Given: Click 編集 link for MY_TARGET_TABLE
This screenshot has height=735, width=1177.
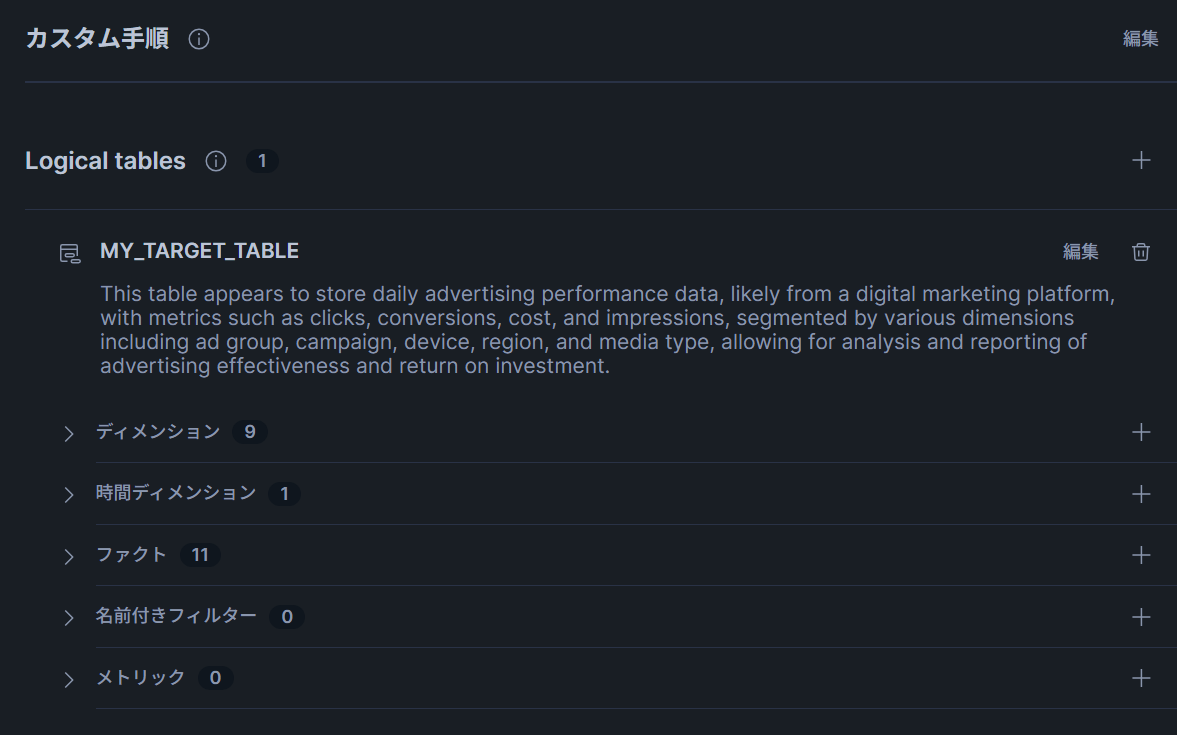Looking at the screenshot, I should 1080,252.
